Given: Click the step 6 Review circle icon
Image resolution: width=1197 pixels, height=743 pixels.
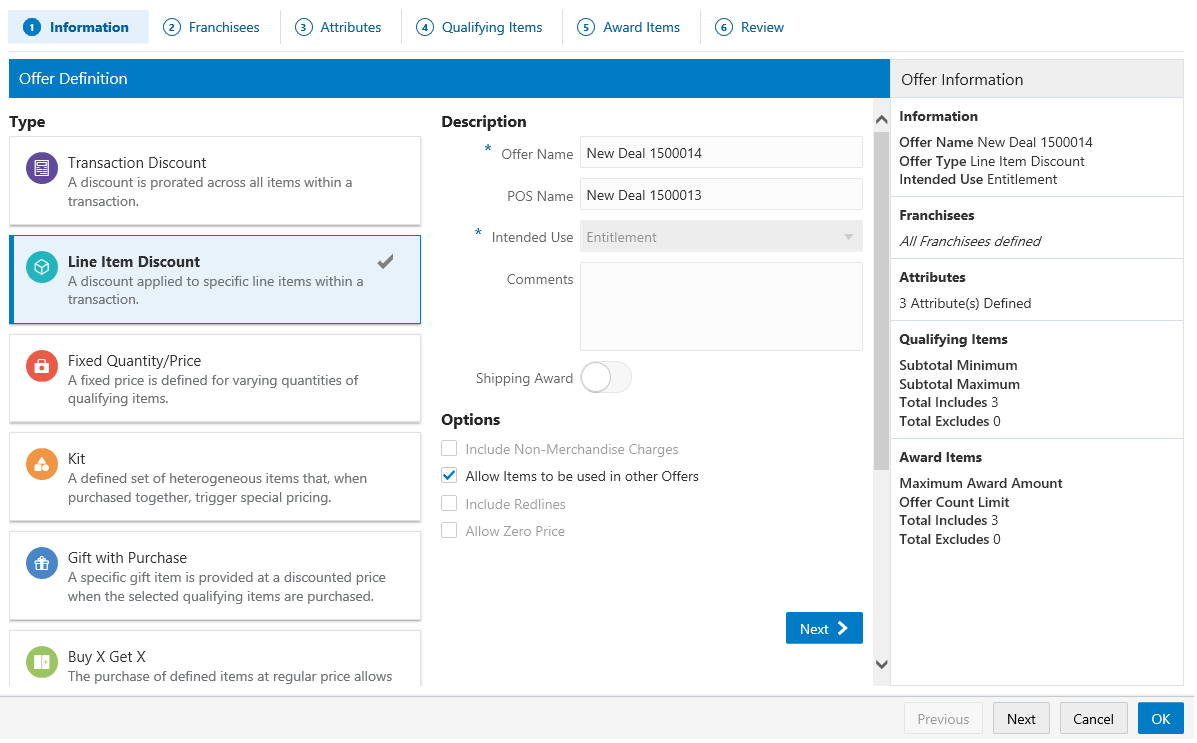Looking at the screenshot, I should (x=724, y=27).
